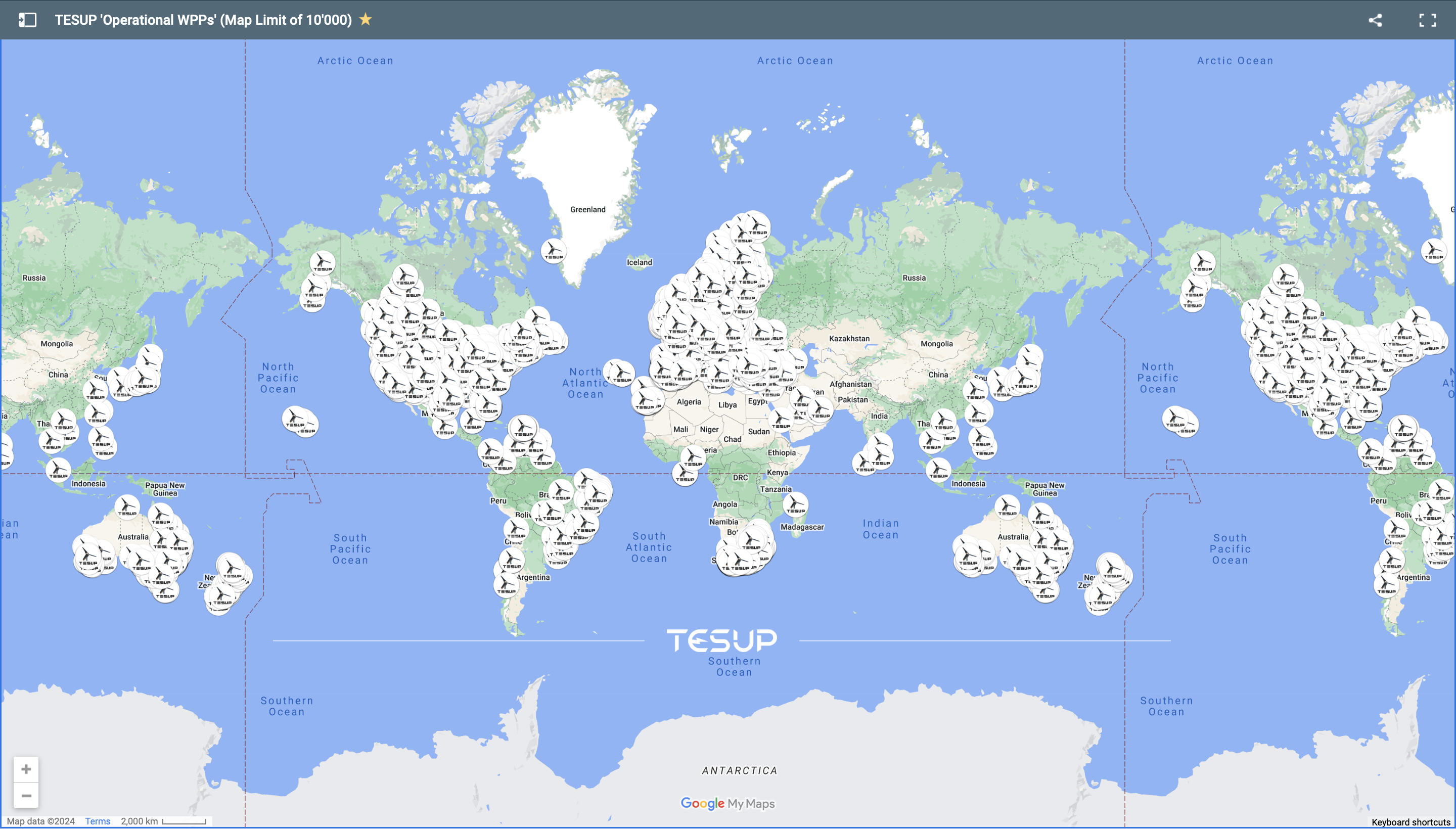Zoom out with the minus button

pyautogui.click(x=26, y=796)
